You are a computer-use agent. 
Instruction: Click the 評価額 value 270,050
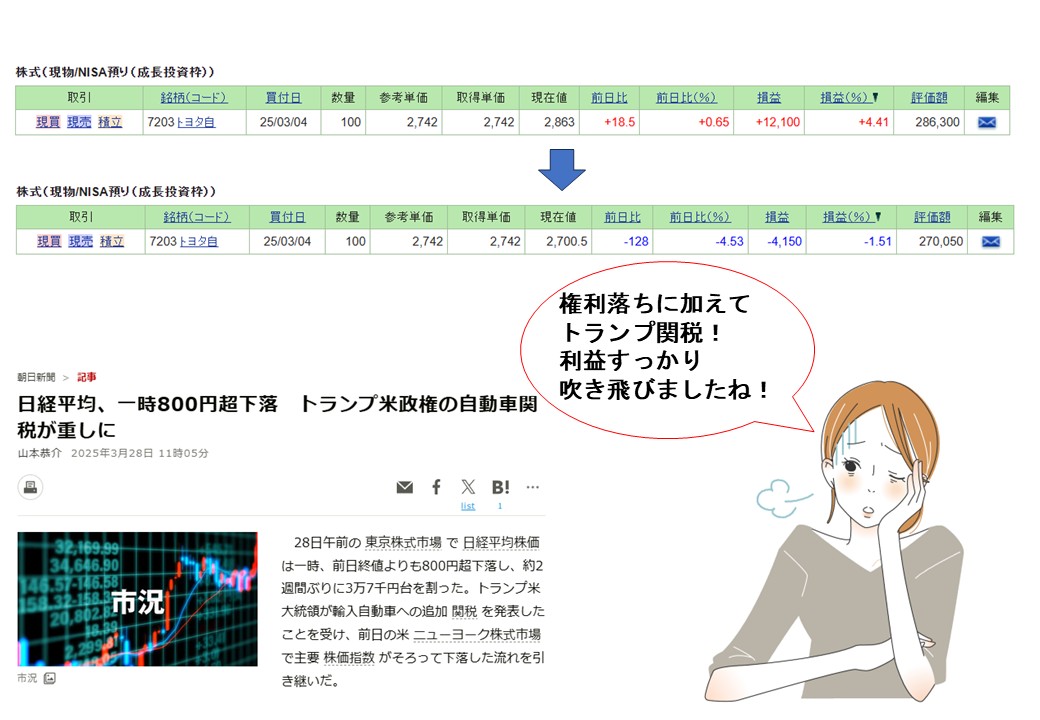[941, 241]
